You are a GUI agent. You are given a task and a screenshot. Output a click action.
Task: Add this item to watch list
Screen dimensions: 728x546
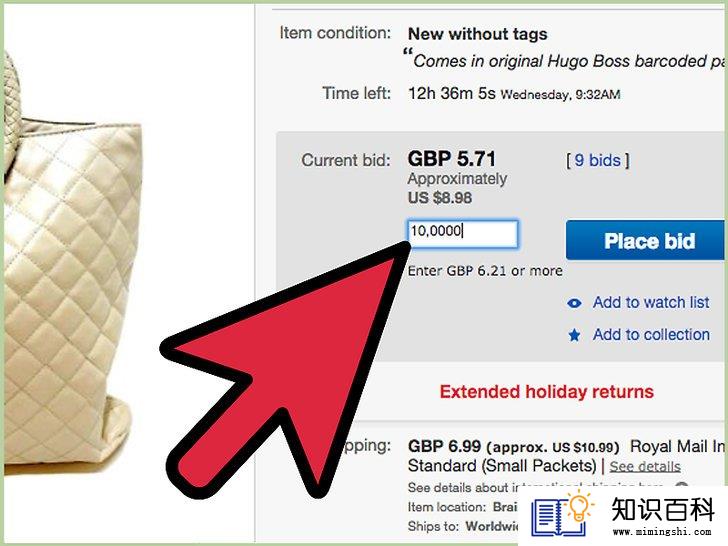point(651,302)
